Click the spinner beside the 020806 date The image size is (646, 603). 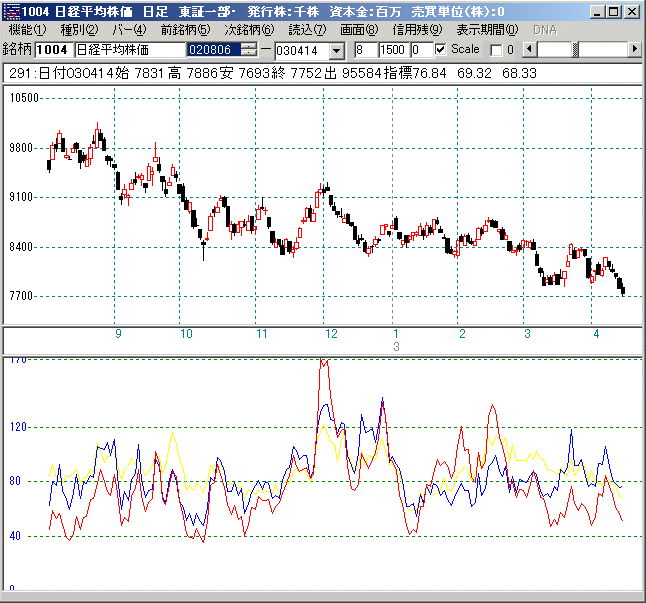[250, 50]
